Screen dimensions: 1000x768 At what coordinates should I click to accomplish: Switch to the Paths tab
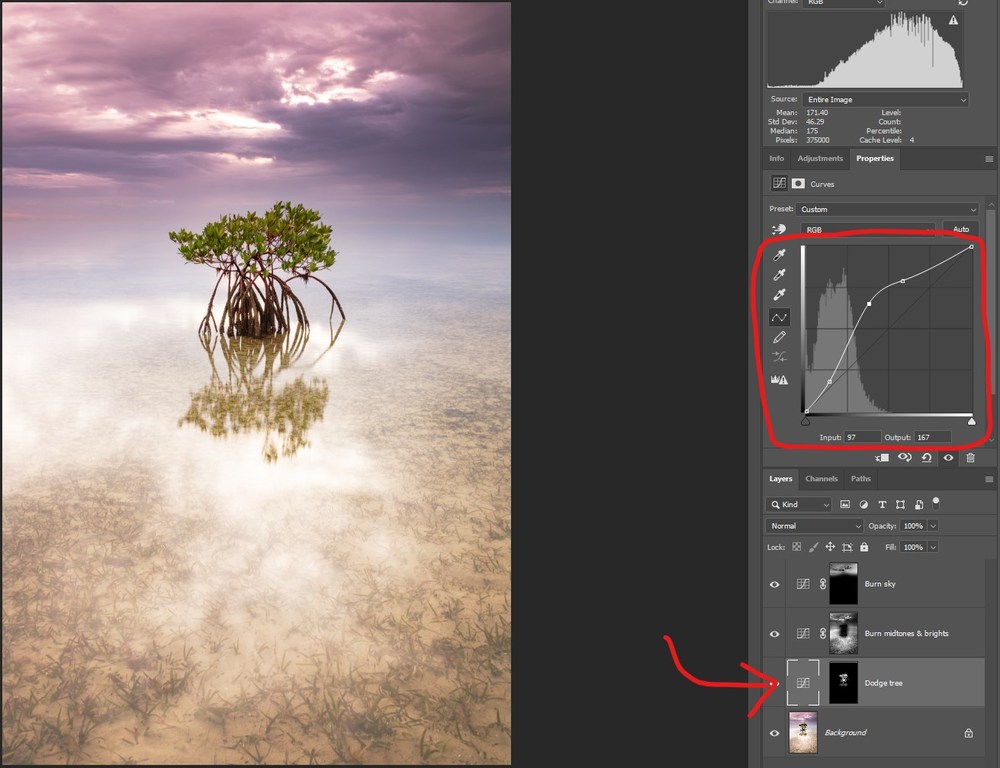860,478
